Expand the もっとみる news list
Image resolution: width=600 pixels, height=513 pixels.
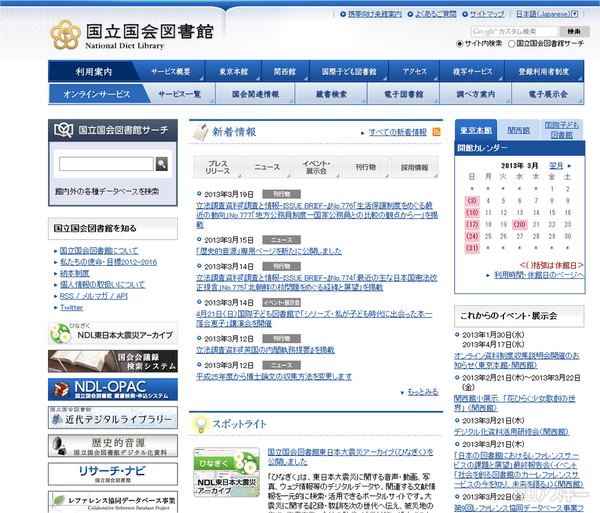(x=422, y=392)
